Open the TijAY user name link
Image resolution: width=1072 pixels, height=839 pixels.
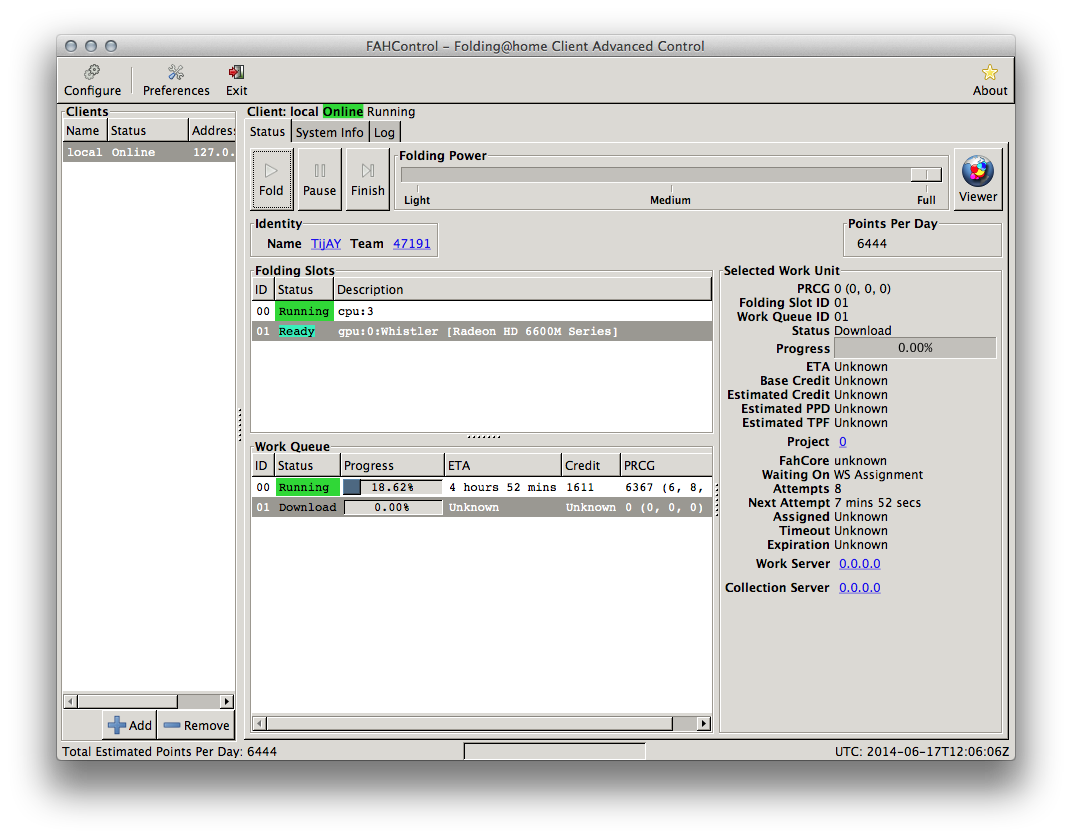point(325,243)
